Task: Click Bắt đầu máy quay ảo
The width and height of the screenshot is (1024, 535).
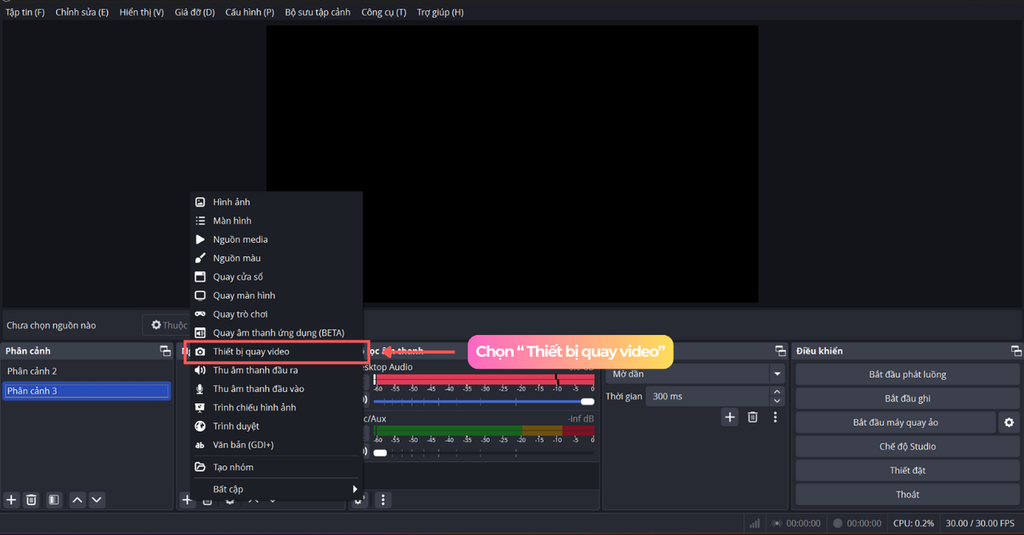Action: point(895,423)
